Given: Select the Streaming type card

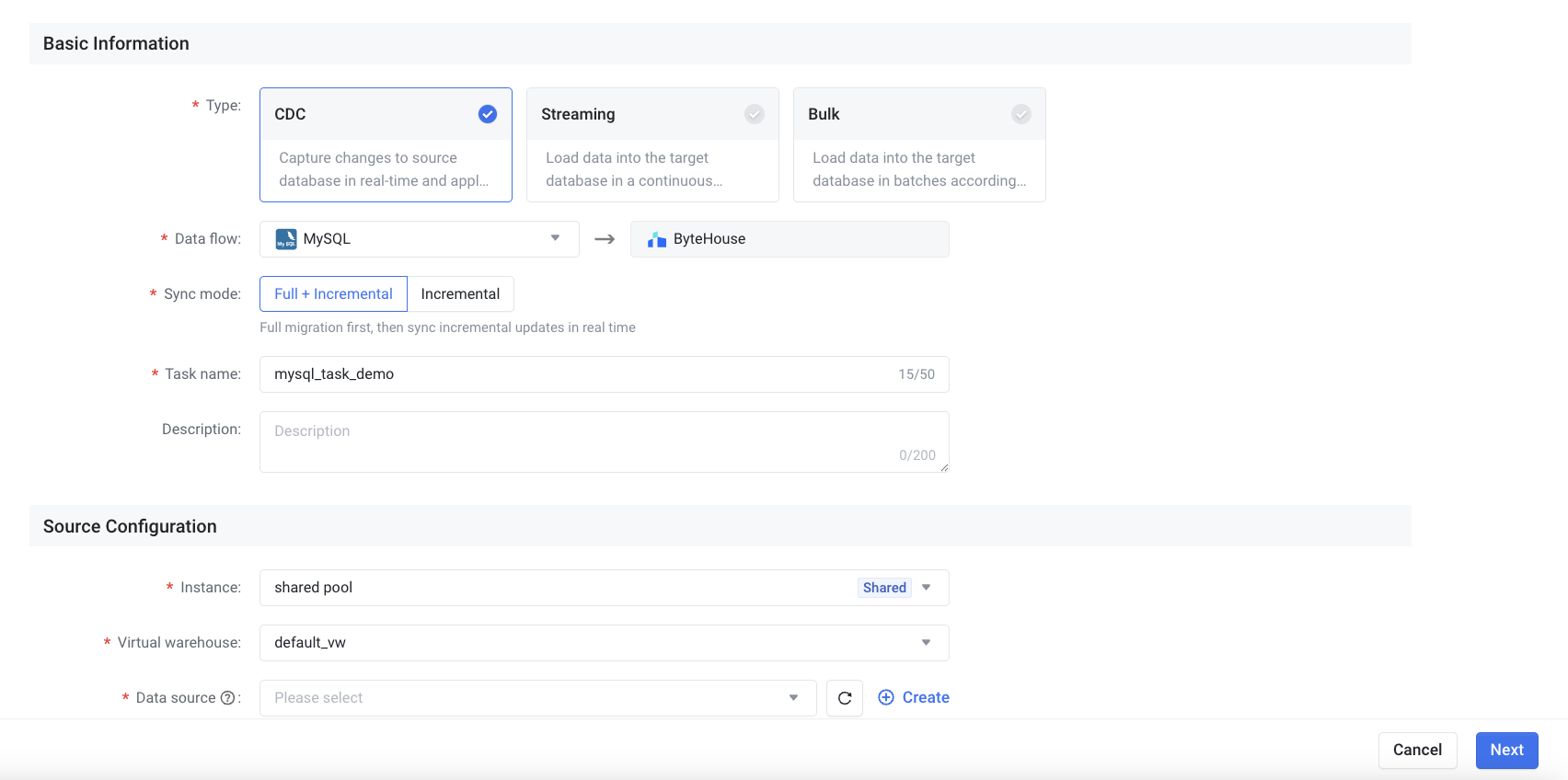Looking at the screenshot, I should coord(652,145).
